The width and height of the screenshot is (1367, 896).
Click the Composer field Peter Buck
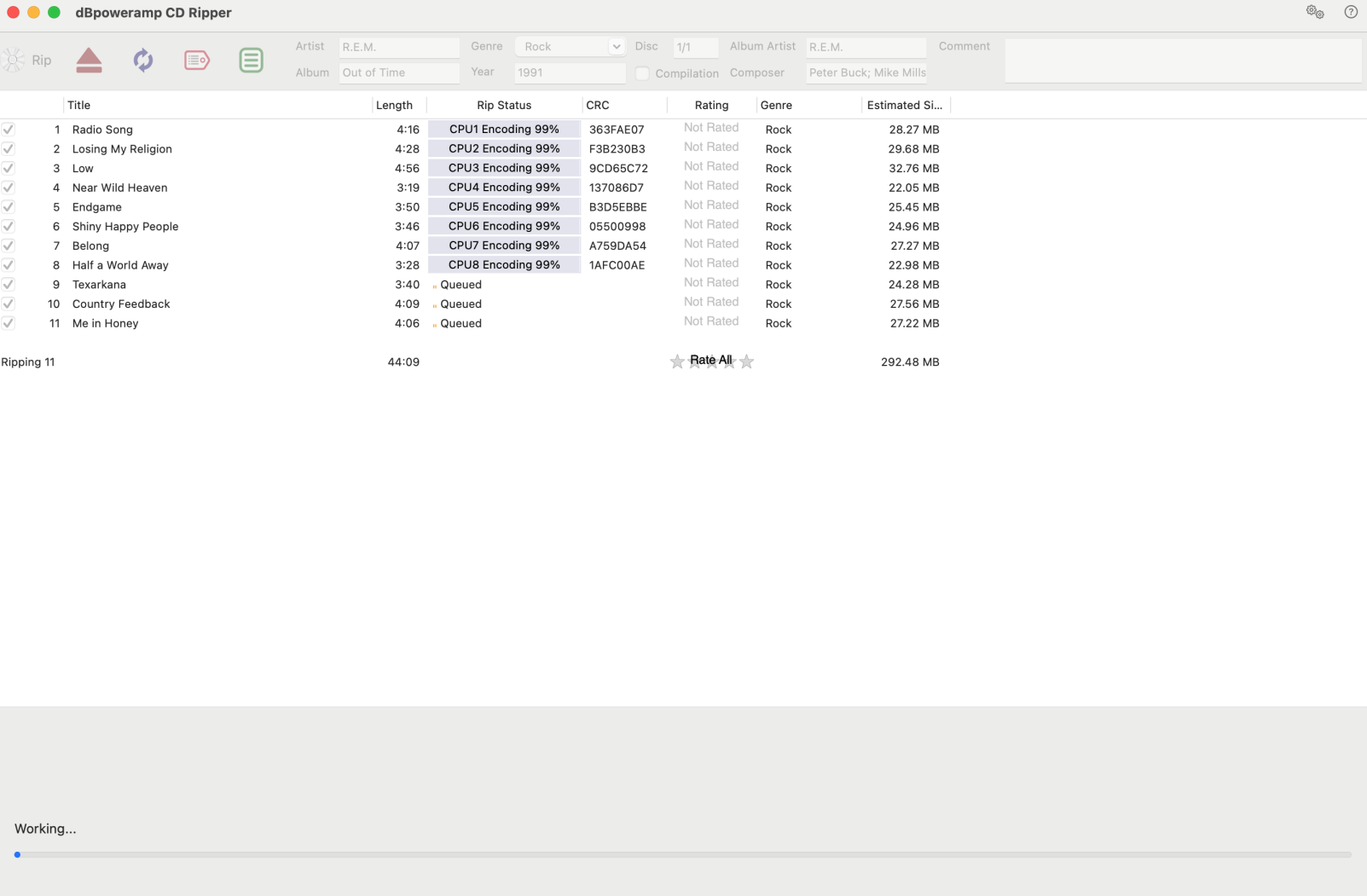[866, 72]
